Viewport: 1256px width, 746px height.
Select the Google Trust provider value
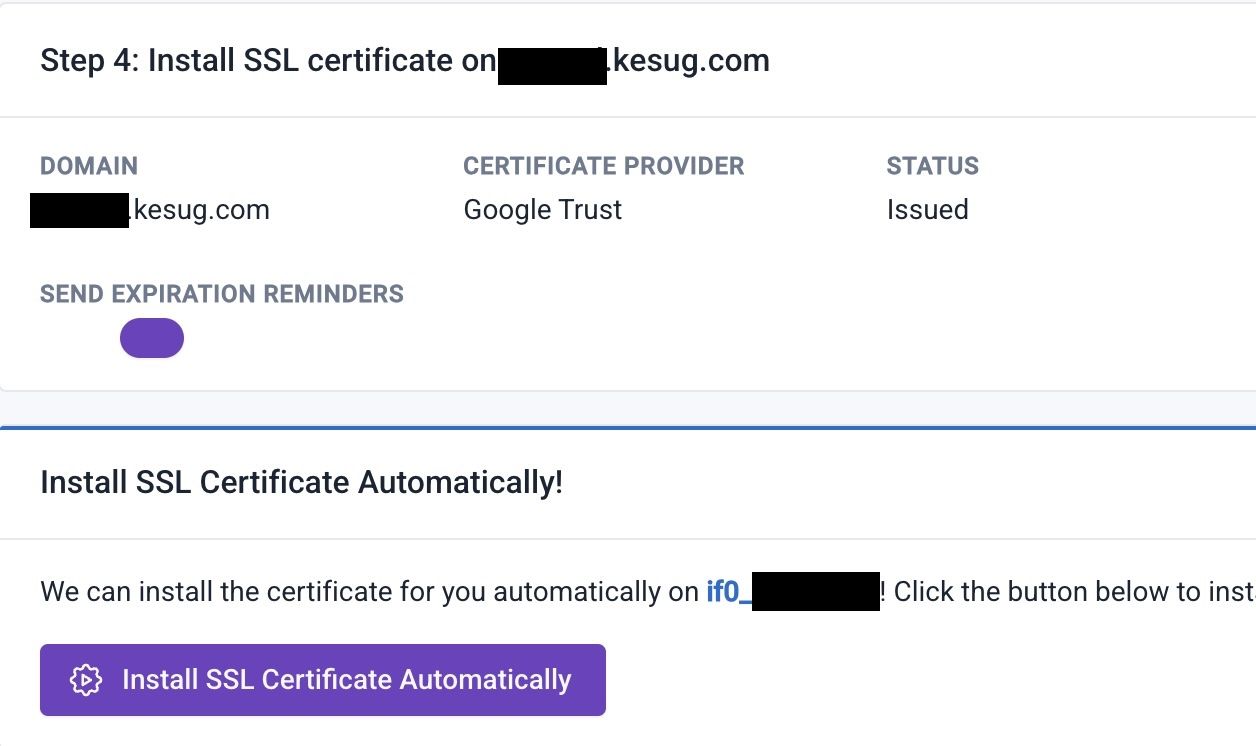[x=542, y=210]
